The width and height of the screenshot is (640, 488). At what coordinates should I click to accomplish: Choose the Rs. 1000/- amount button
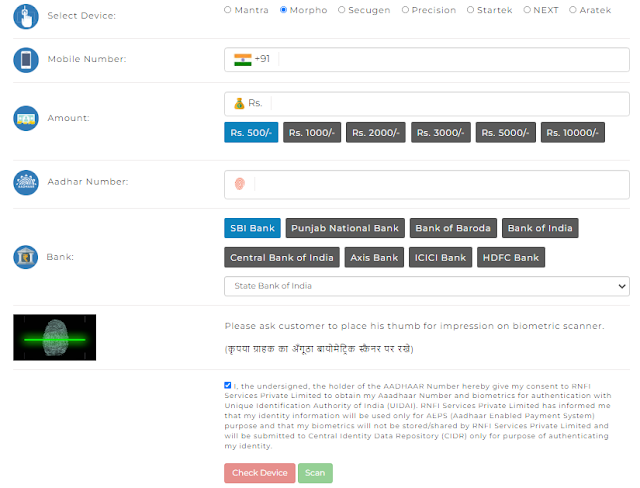point(312,132)
